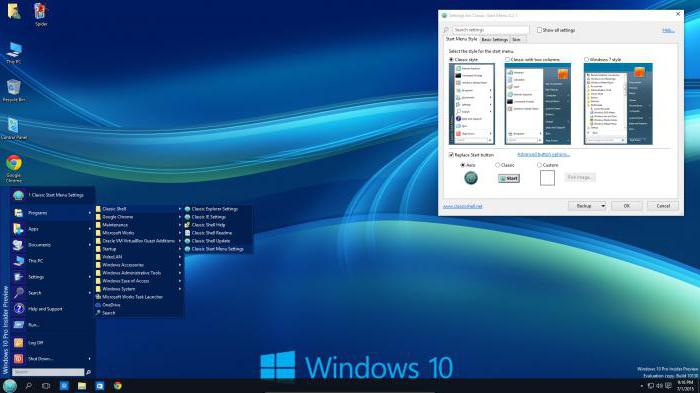700x393 pixels.
Task: Open the Windows Administrative Tools folder
Action: coord(139,273)
